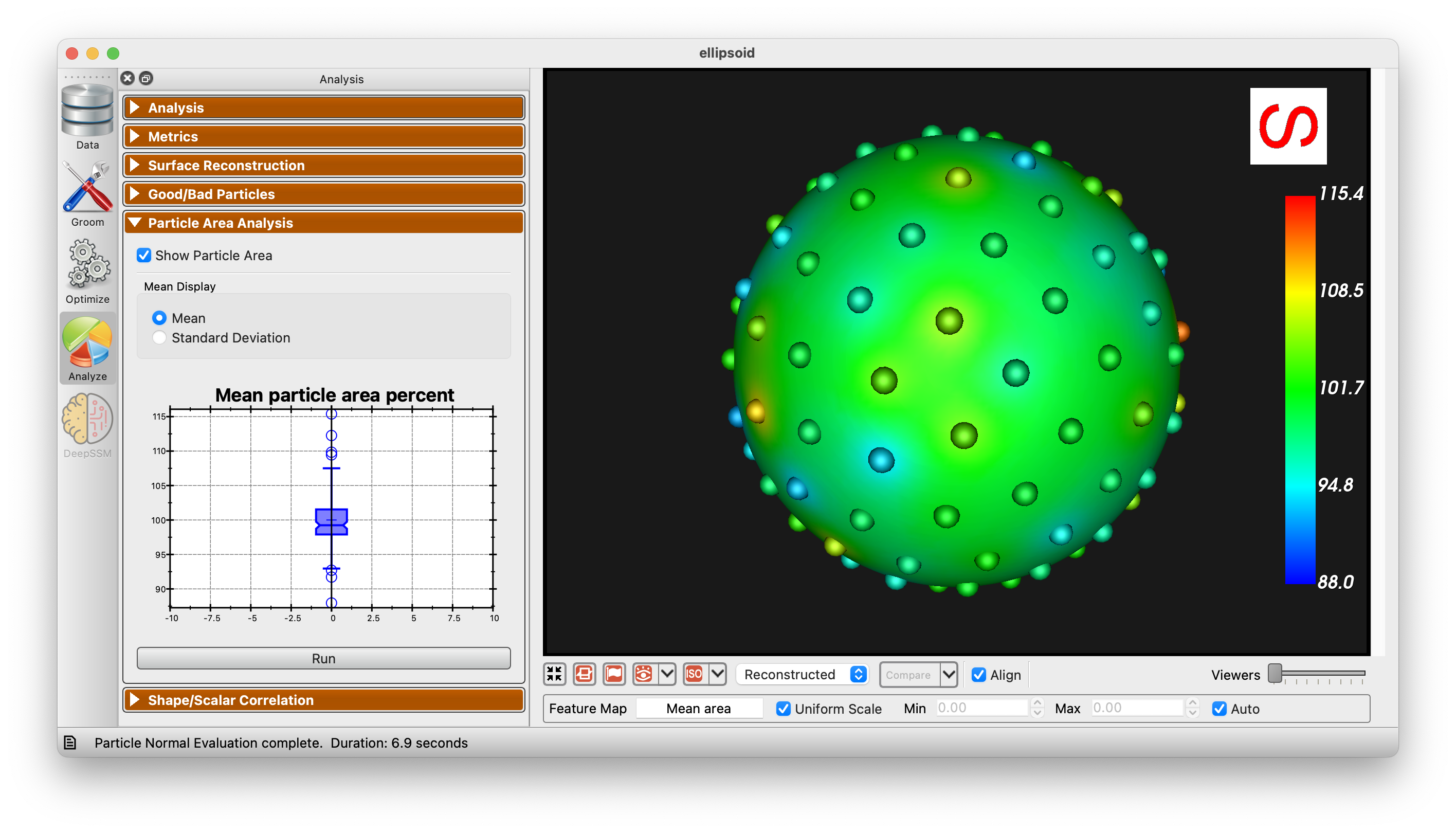Click the Compare button

908,675
